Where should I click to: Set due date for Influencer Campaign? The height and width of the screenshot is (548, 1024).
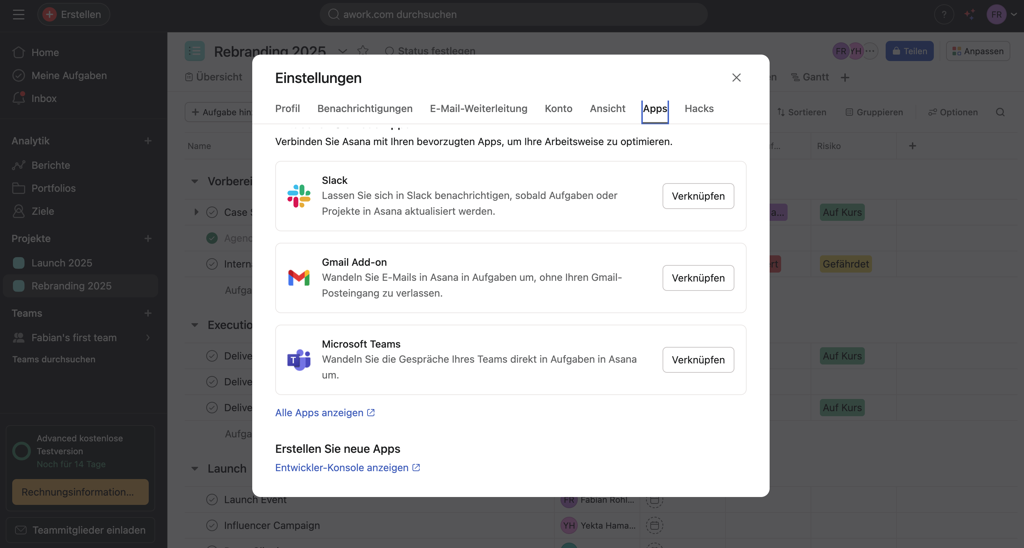(x=654, y=525)
